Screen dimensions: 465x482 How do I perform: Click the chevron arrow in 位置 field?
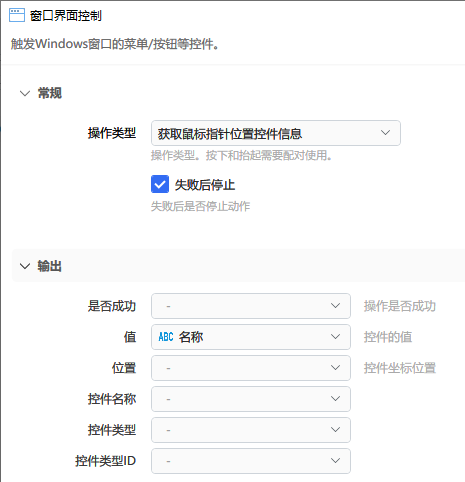click(x=335, y=368)
